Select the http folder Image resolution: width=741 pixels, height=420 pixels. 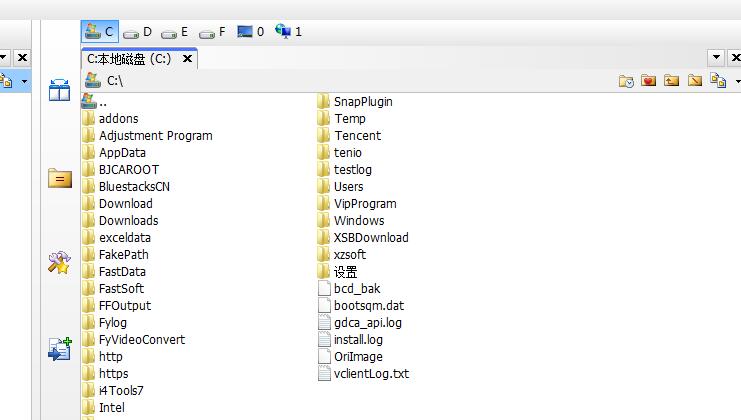102,357
